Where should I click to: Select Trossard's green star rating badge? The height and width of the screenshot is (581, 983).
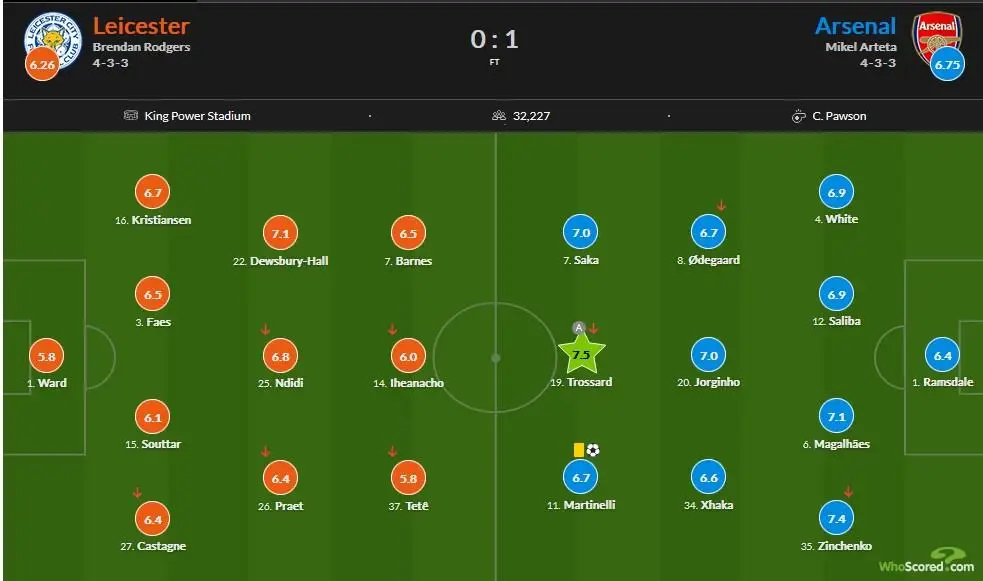(x=581, y=355)
